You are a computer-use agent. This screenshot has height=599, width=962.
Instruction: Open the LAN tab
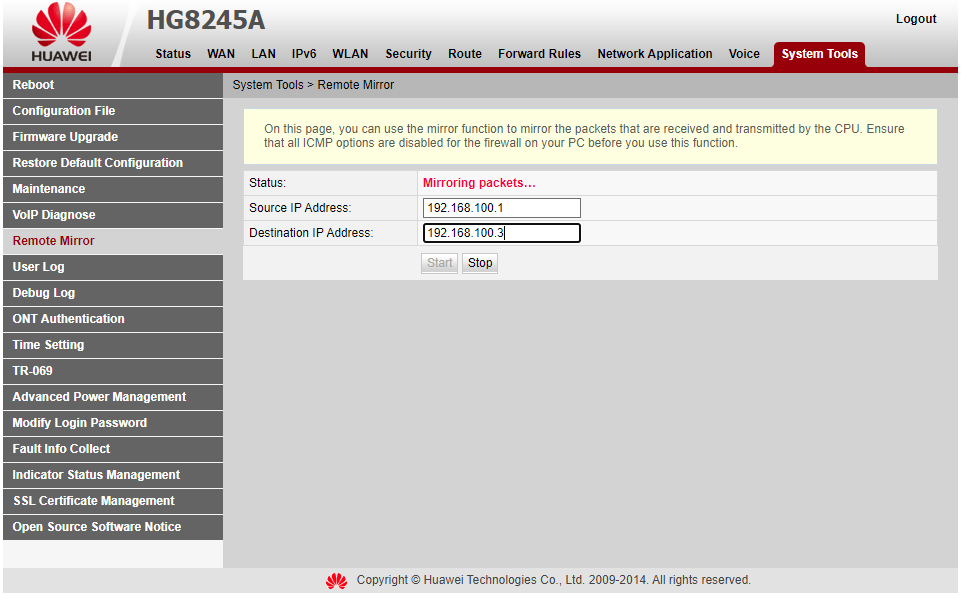pyautogui.click(x=263, y=54)
